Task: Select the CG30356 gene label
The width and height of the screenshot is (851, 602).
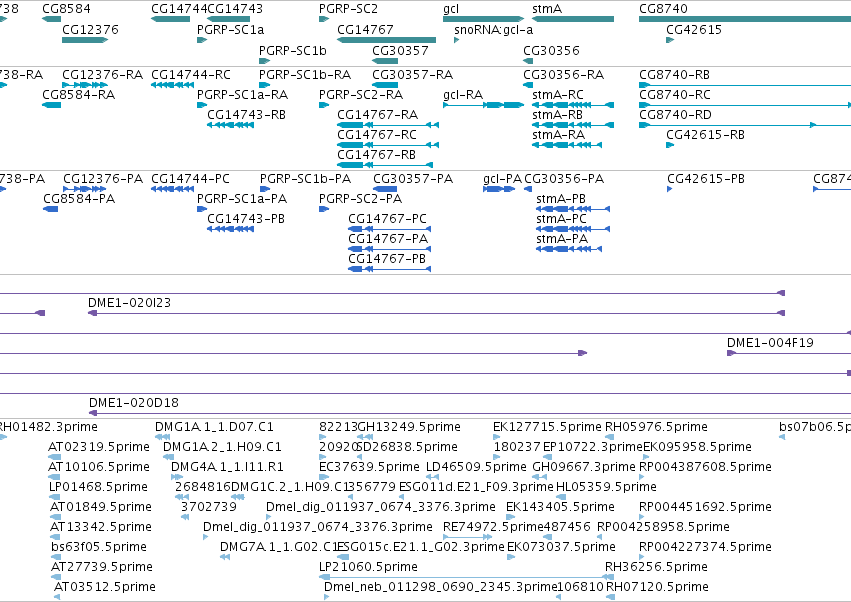Action: (x=551, y=50)
